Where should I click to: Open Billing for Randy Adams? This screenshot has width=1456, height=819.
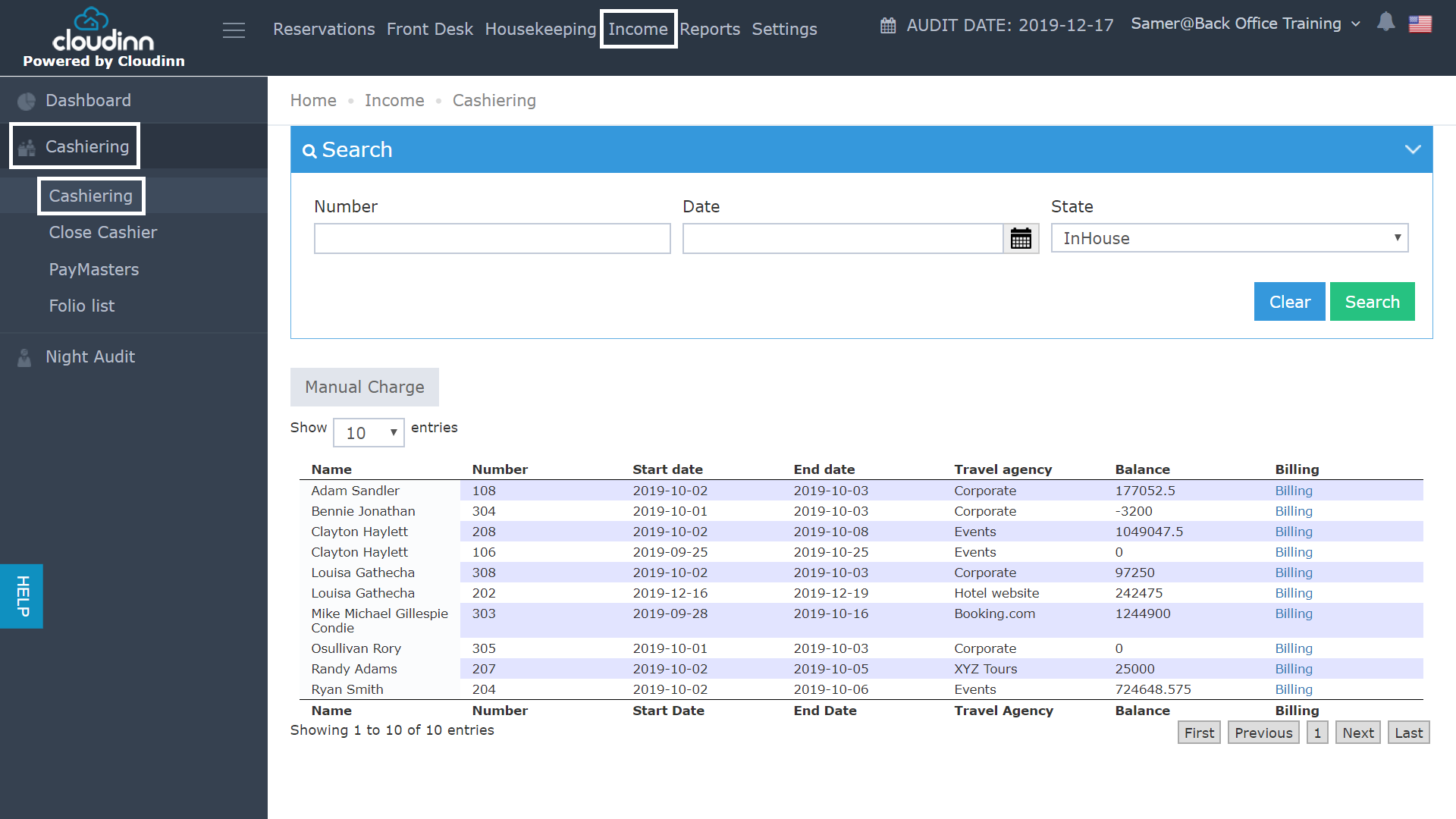pos(1293,669)
